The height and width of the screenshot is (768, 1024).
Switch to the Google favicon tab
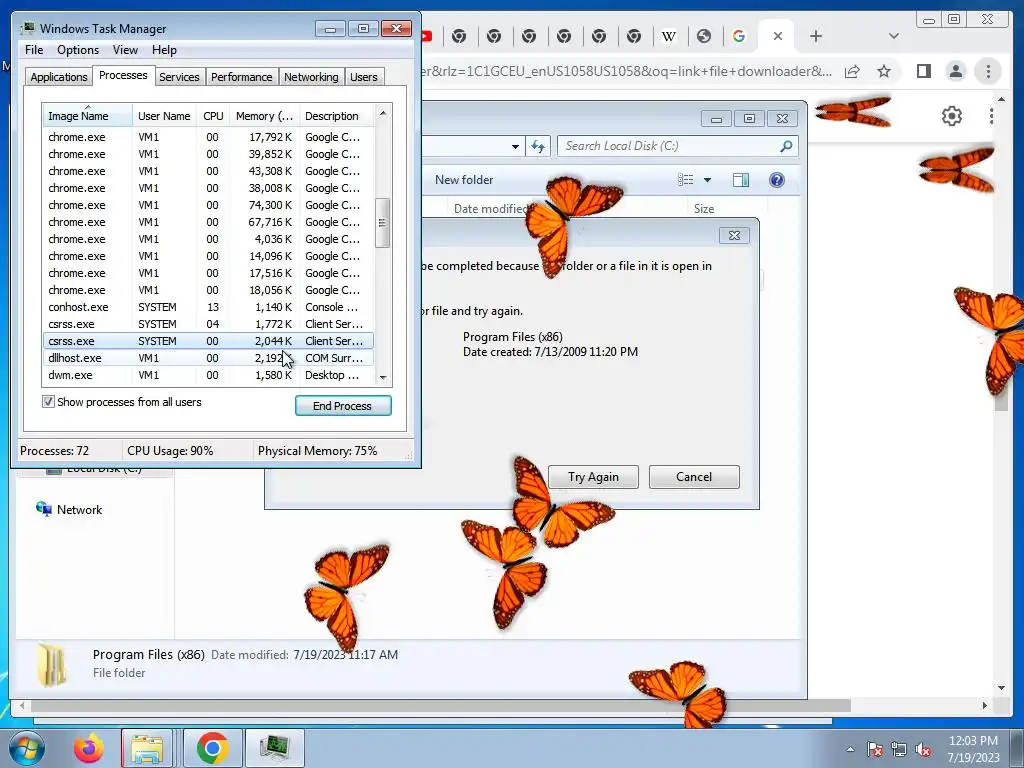coord(739,37)
